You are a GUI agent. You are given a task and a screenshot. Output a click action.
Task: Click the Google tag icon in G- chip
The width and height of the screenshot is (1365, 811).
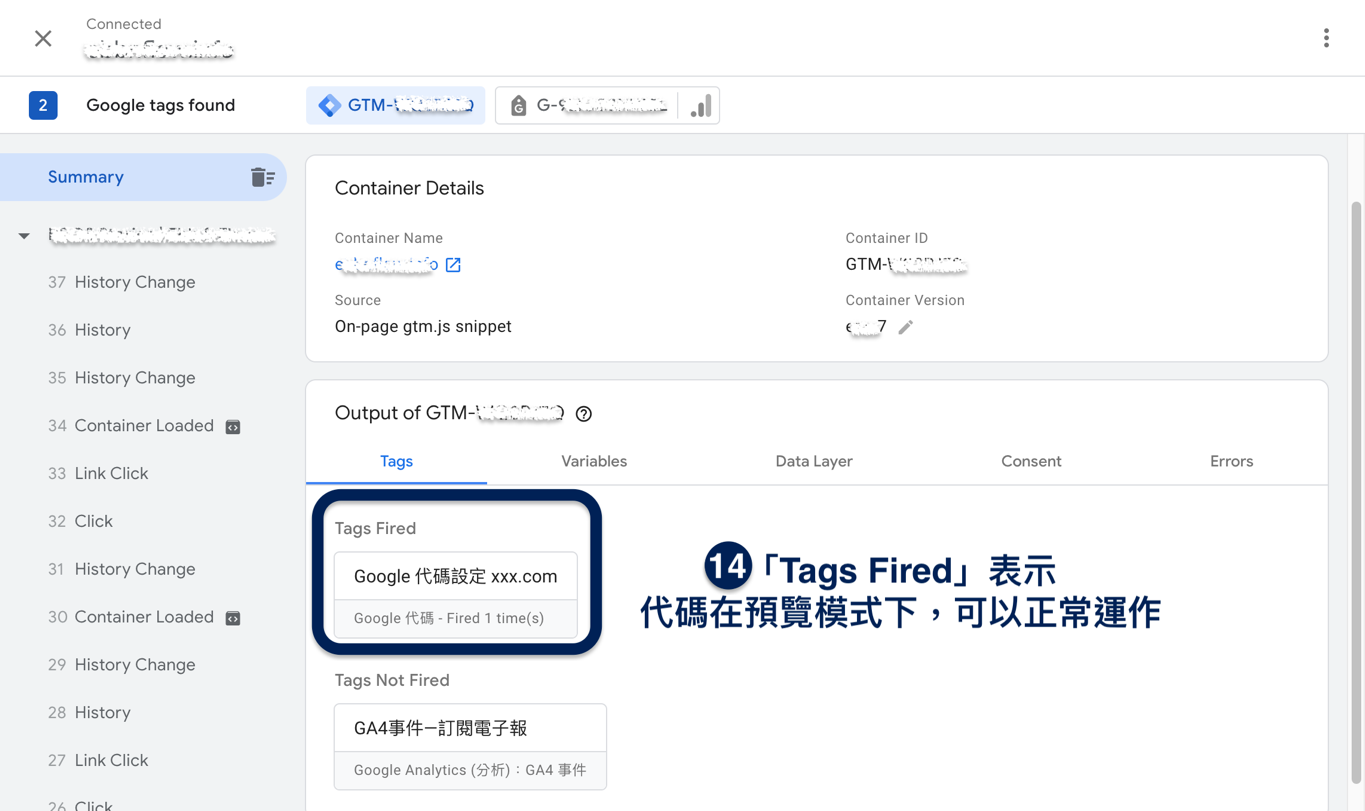[x=518, y=105]
